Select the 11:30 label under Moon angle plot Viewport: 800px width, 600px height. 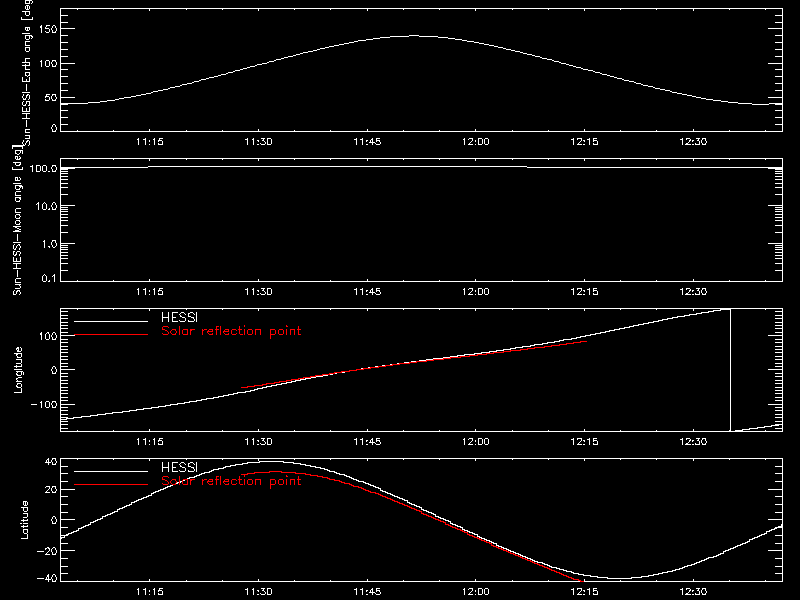click(258, 292)
